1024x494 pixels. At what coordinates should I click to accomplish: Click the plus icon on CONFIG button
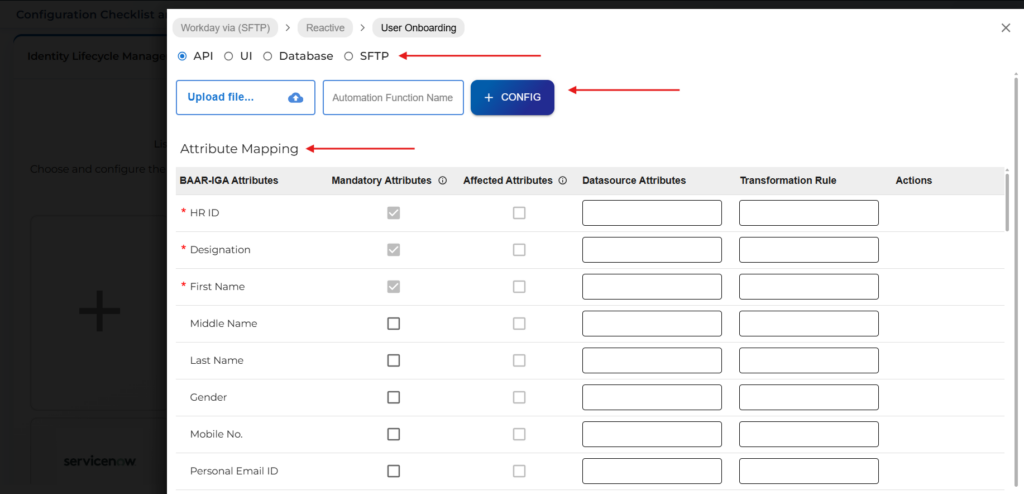[x=488, y=97]
